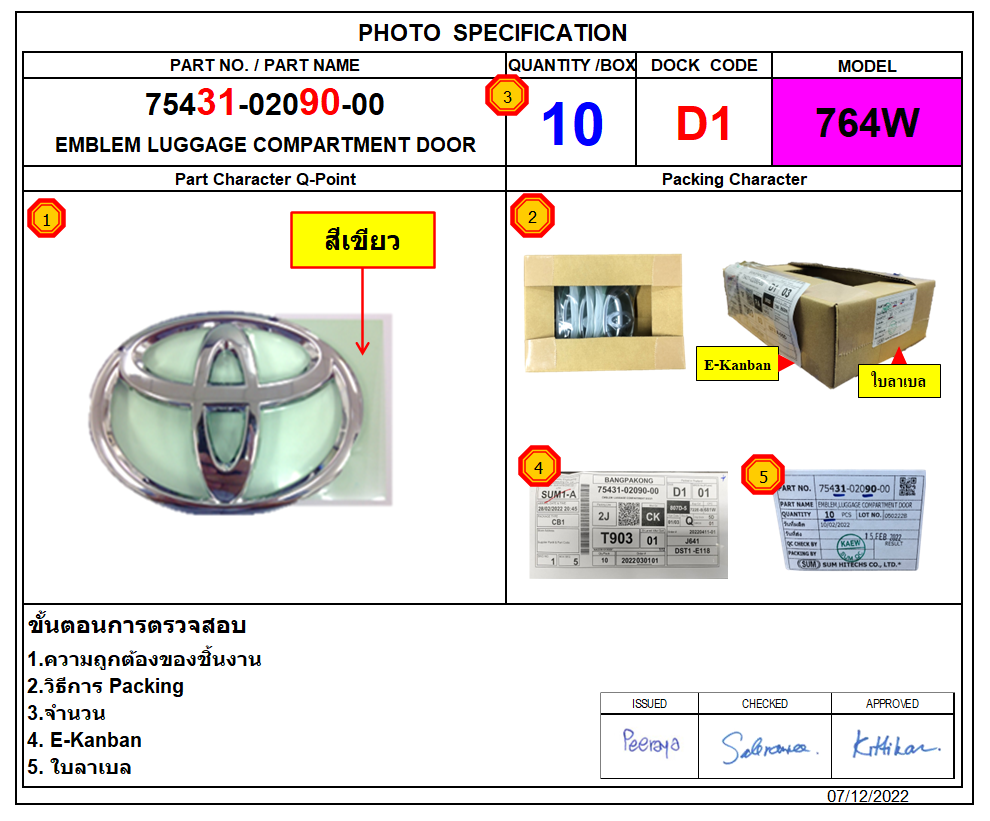The width and height of the screenshot is (990, 821).
Task: Select step 2.วิธีการ Packing
Action: point(105,686)
